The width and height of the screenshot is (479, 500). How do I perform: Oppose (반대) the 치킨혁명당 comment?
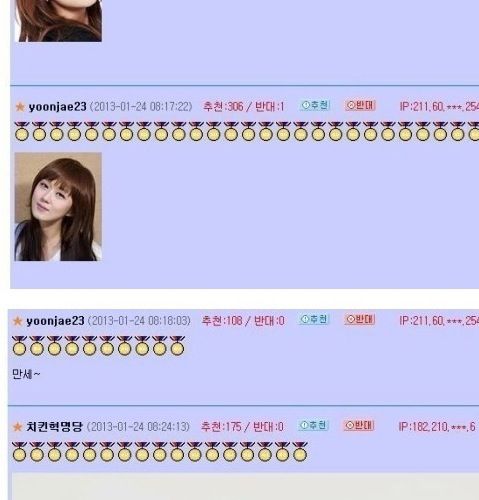pos(359,425)
